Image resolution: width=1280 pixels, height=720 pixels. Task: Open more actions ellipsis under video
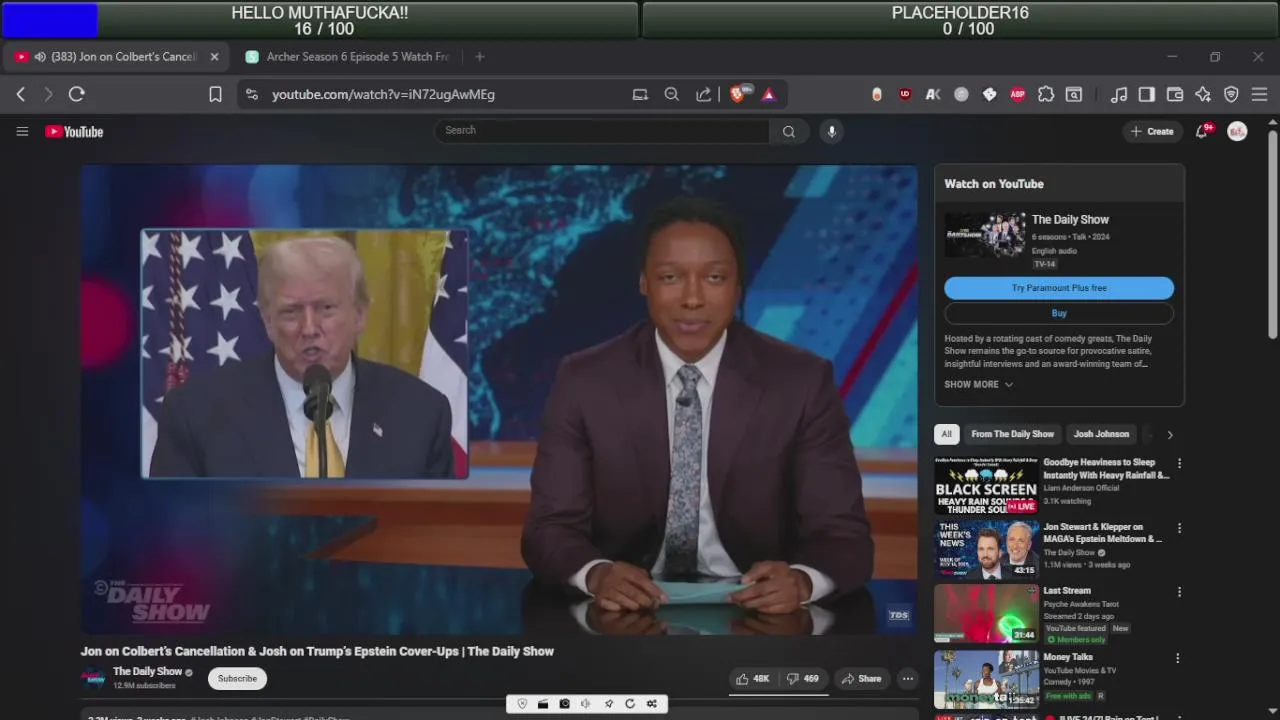[907, 679]
